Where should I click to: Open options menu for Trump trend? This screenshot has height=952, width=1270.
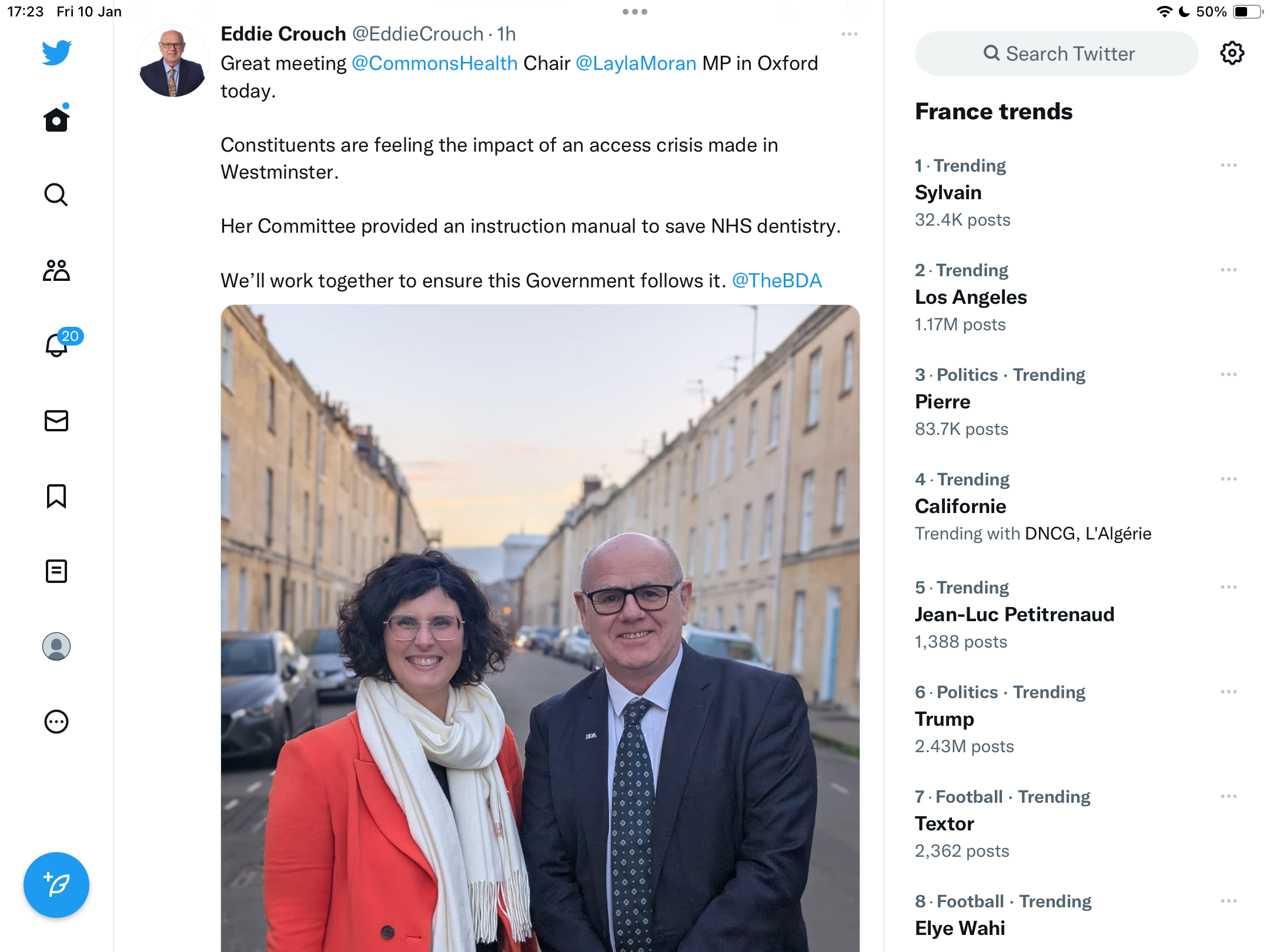point(1229,692)
